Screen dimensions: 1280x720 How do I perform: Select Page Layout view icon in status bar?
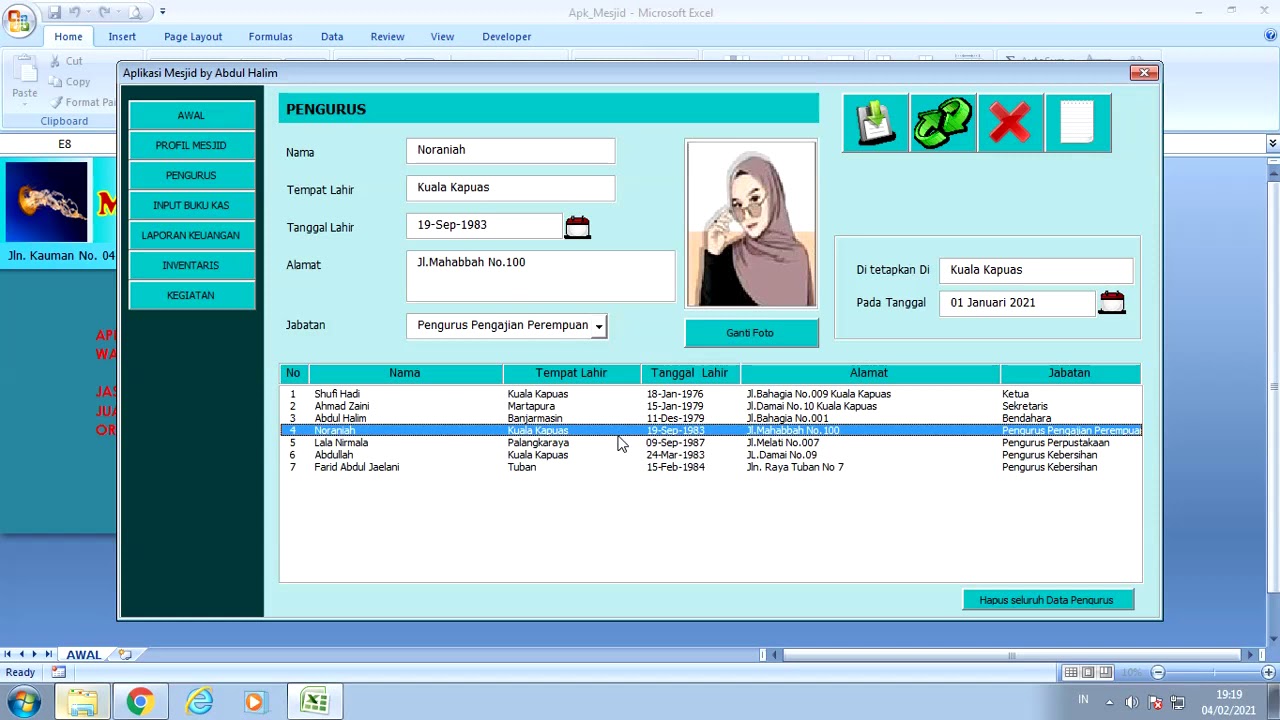tap(1089, 672)
